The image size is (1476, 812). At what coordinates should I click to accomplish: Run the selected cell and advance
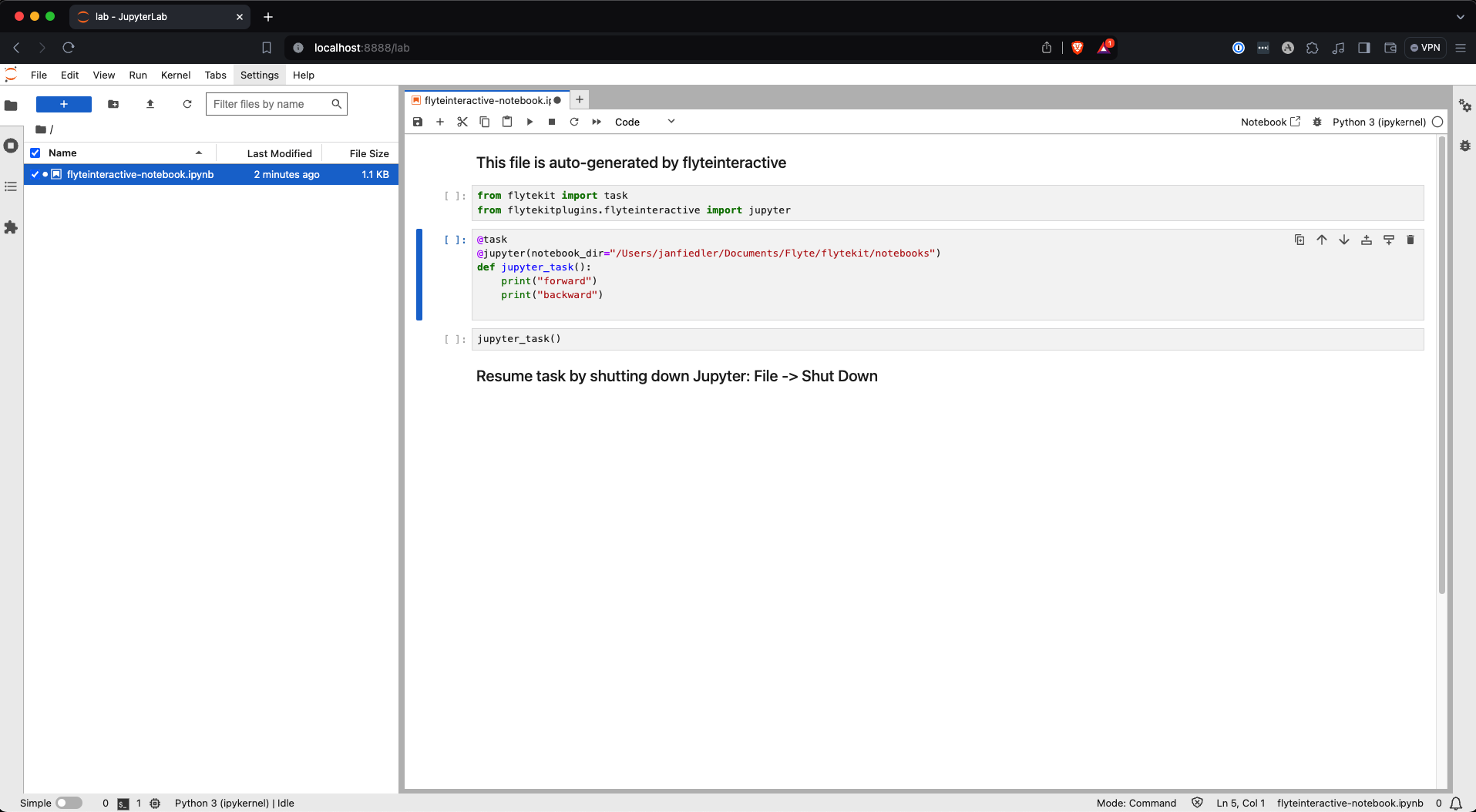530,122
